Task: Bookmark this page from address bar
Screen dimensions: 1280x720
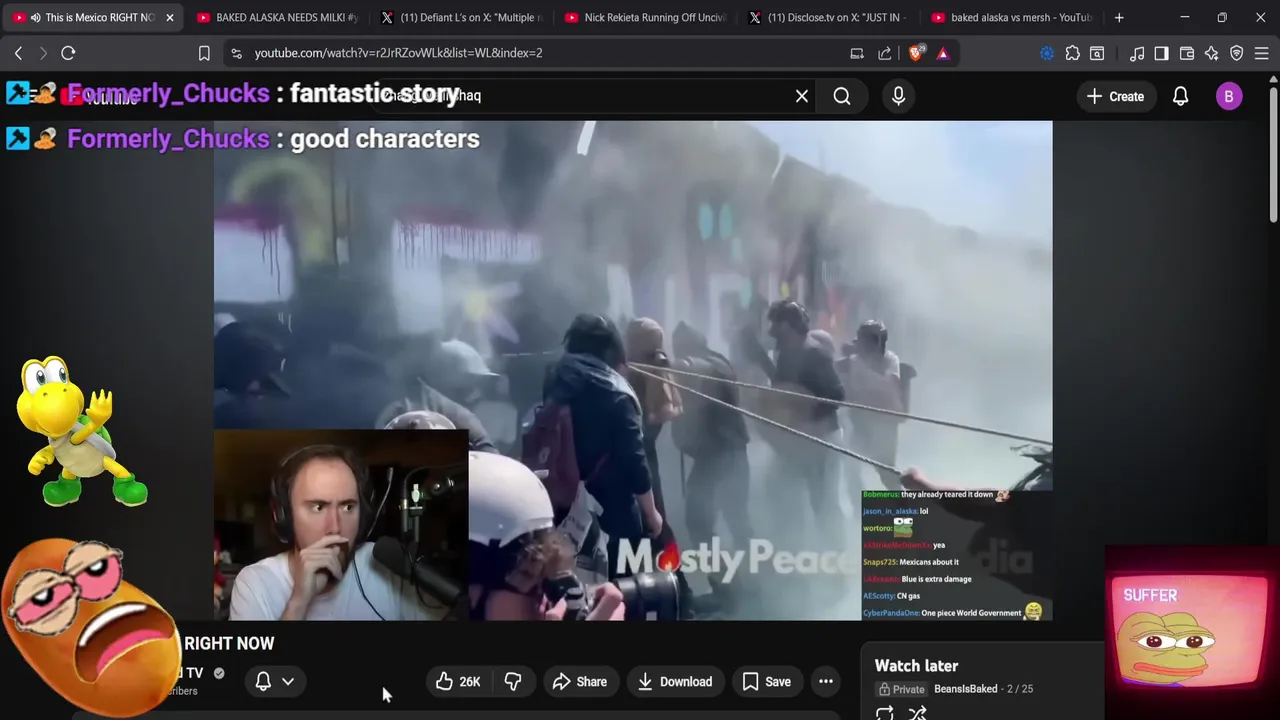Action: [204, 53]
